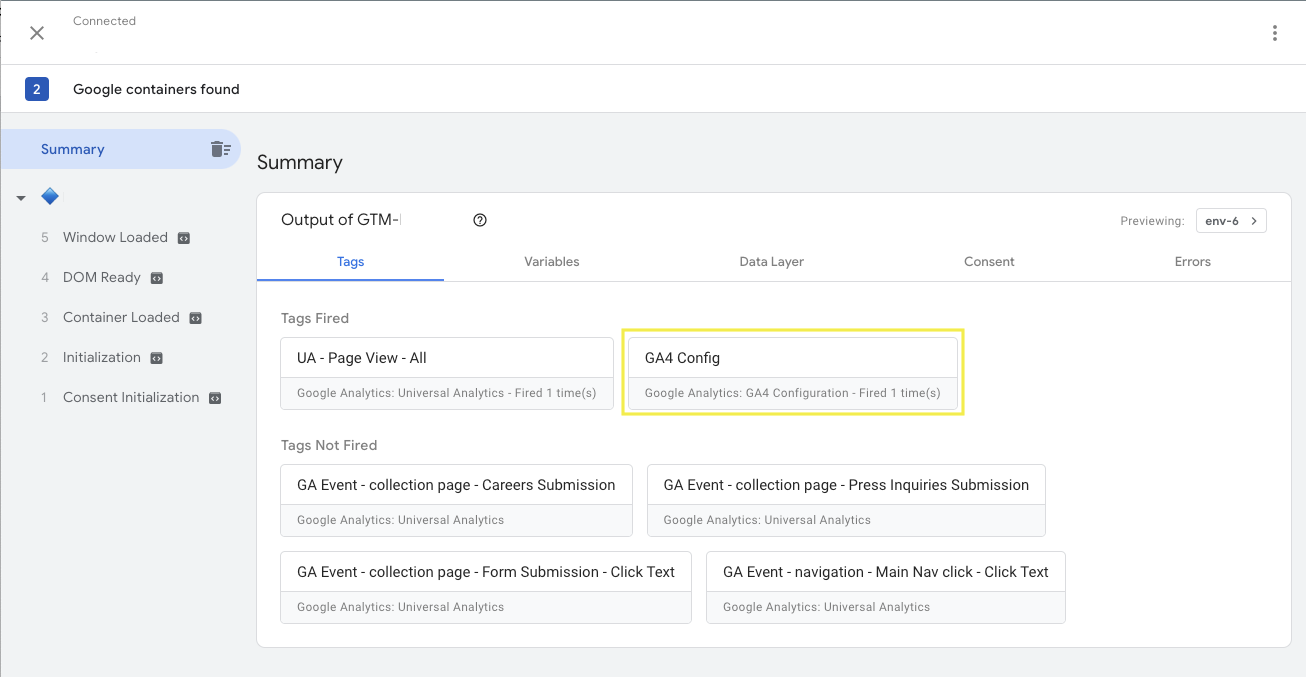Click the help icon beside GTM output

click(x=480, y=220)
